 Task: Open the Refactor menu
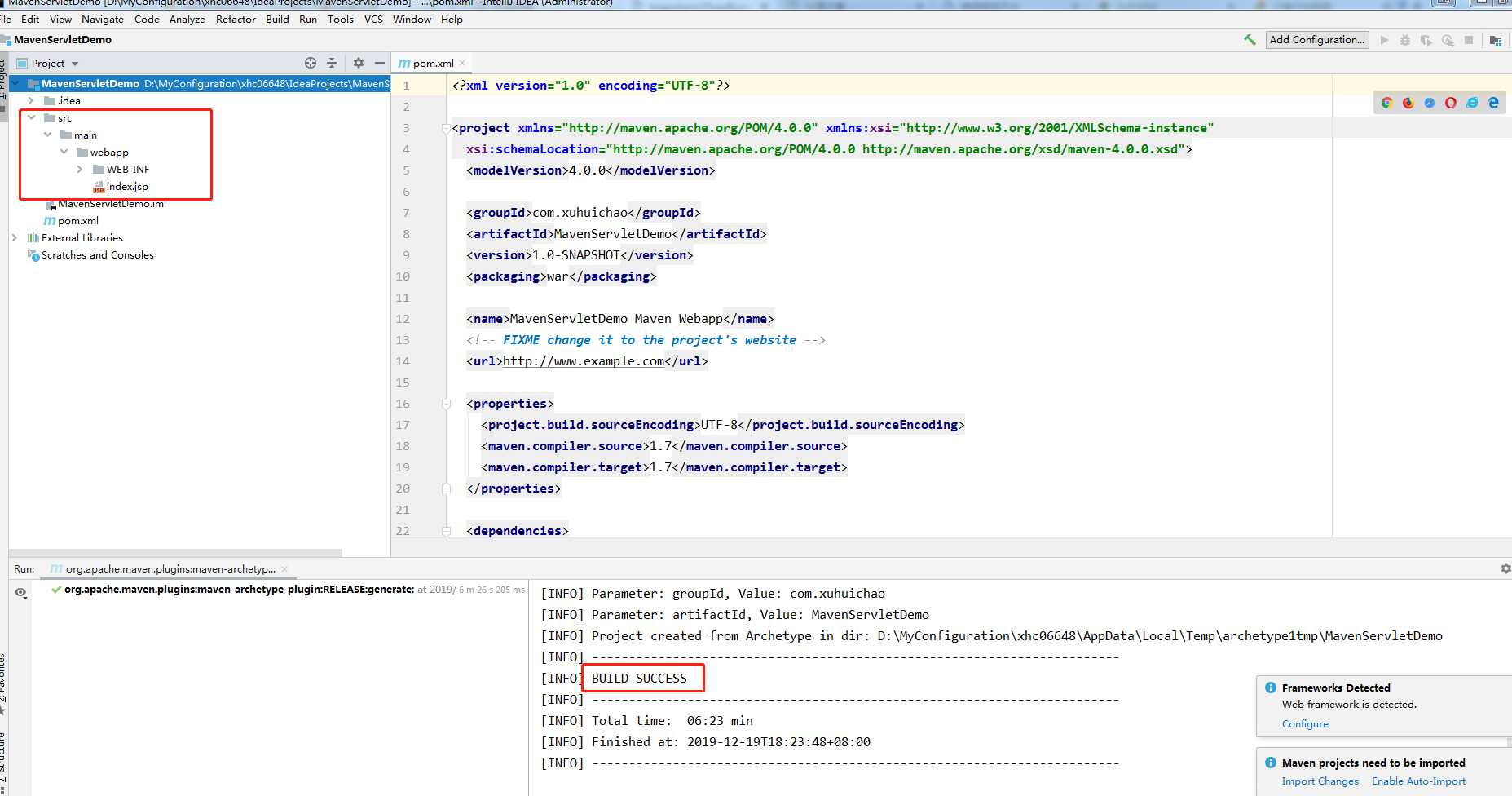click(x=236, y=20)
